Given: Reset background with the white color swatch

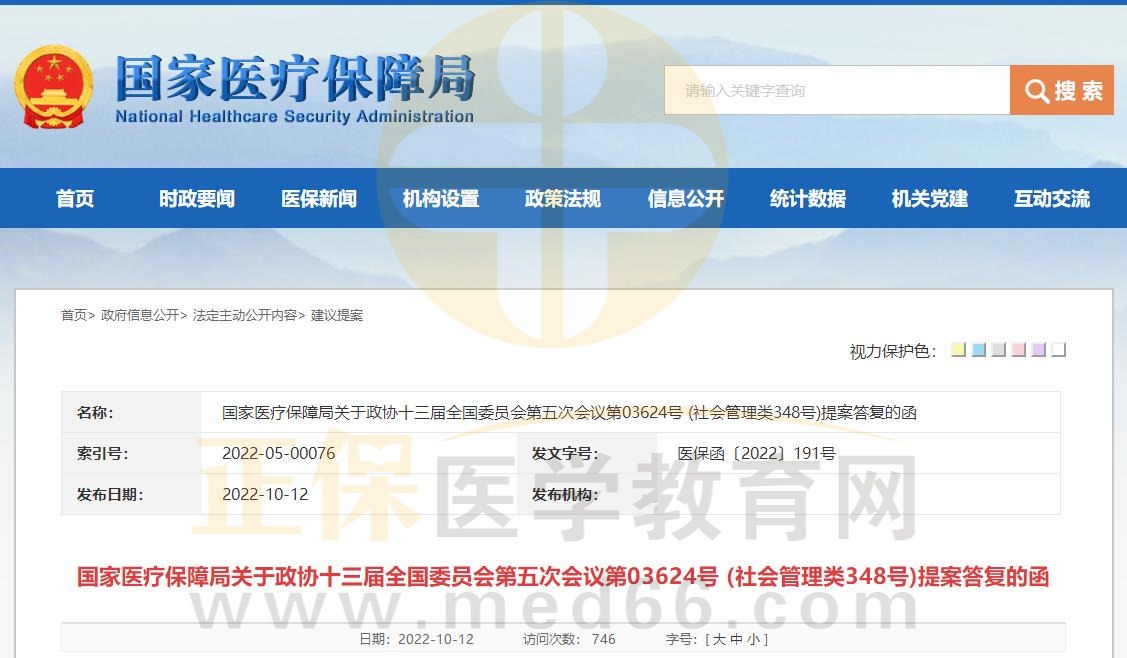Looking at the screenshot, I should point(1059,350).
